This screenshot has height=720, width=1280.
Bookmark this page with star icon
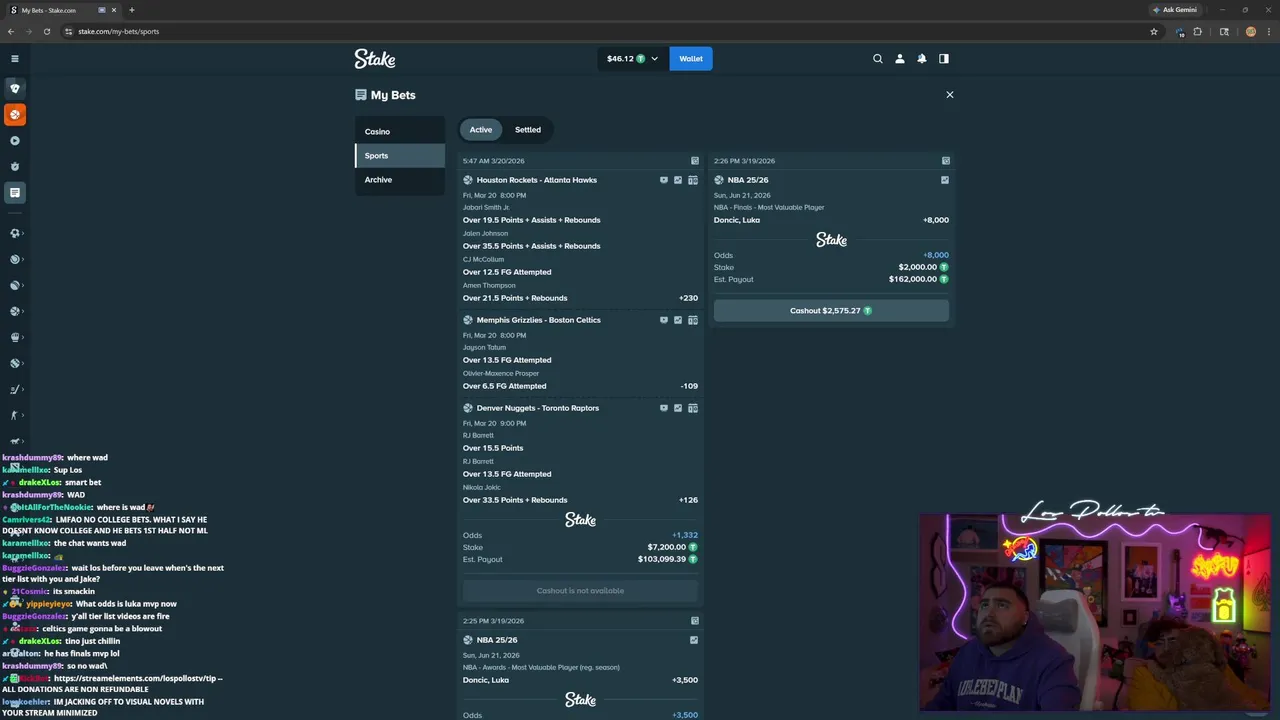[1153, 31]
